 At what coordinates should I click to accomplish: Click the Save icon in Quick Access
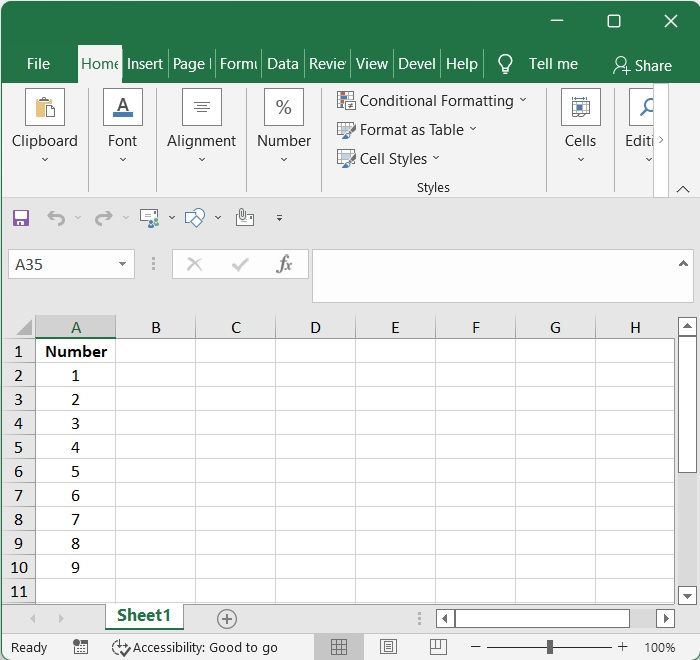tap(21, 217)
